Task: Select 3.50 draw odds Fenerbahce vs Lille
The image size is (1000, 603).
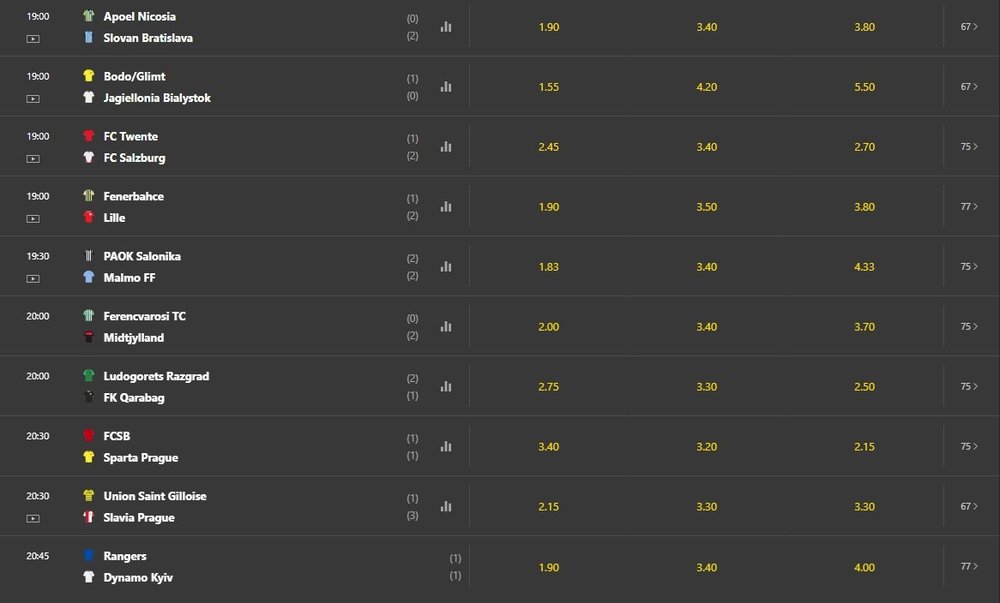Action: [707, 207]
